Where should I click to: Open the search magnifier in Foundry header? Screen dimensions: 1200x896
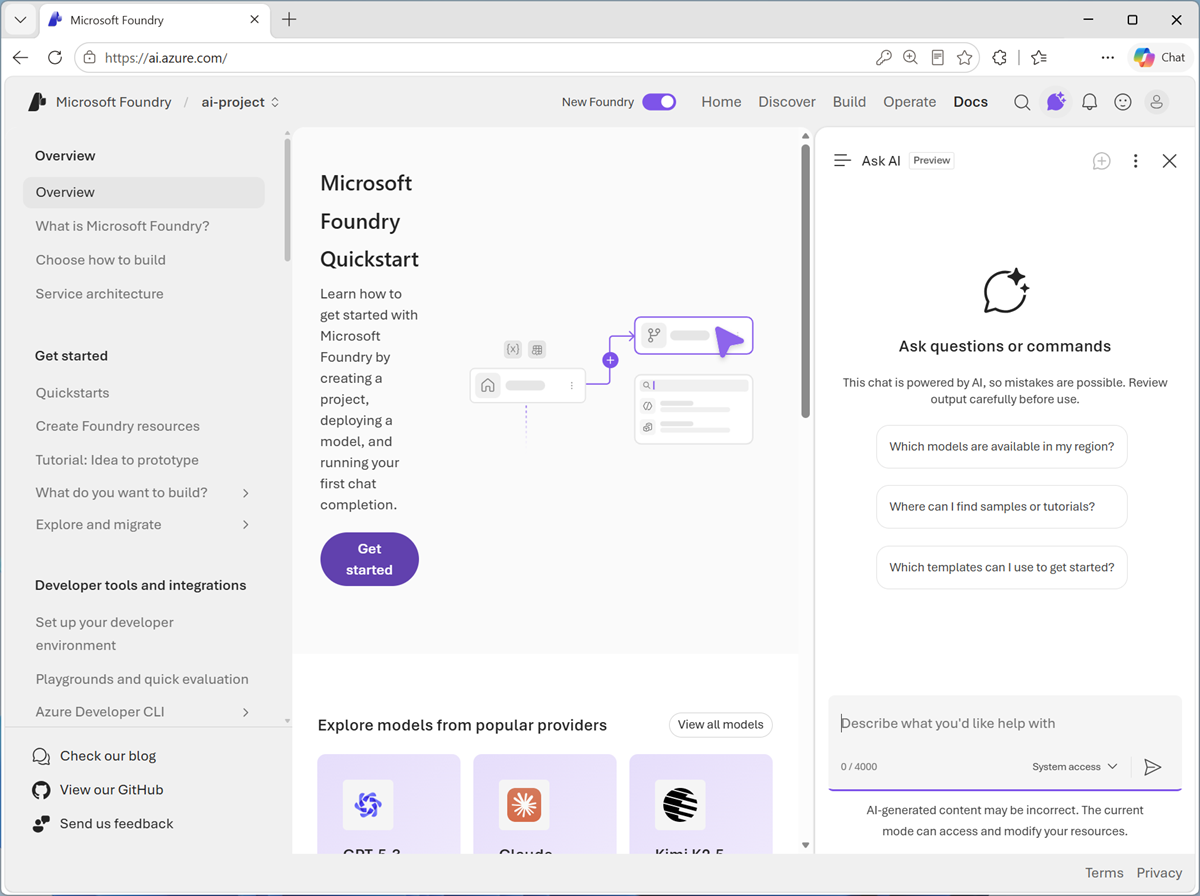click(x=1022, y=102)
